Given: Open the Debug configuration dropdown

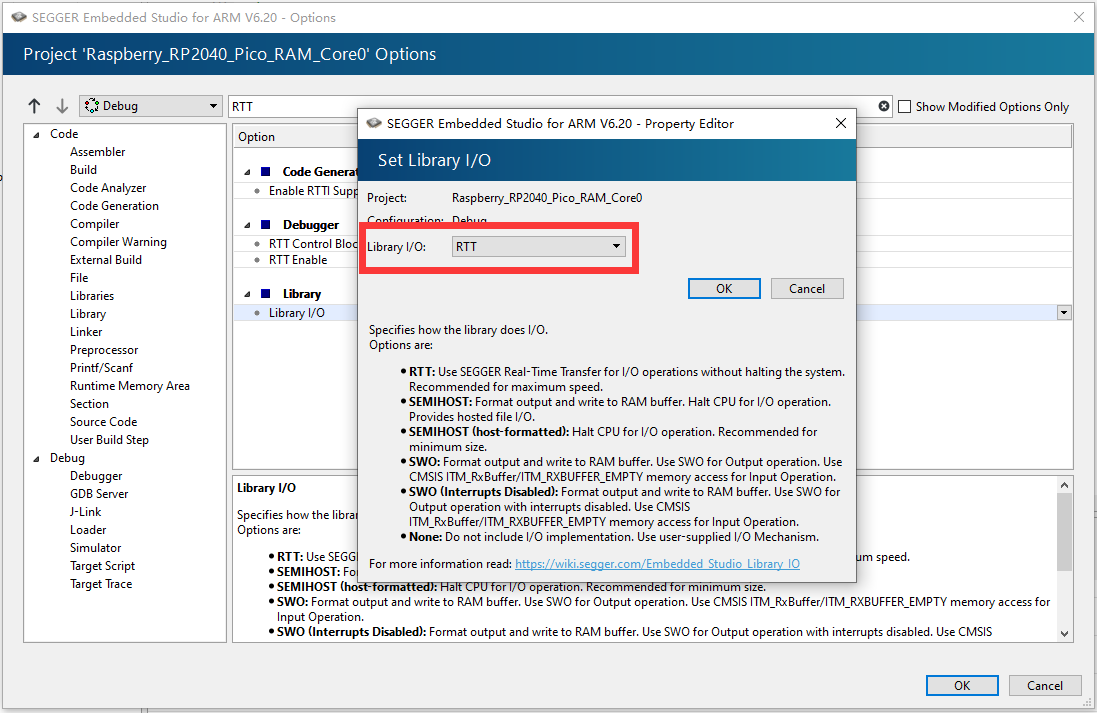Looking at the screenshot, I should point(150,106).
